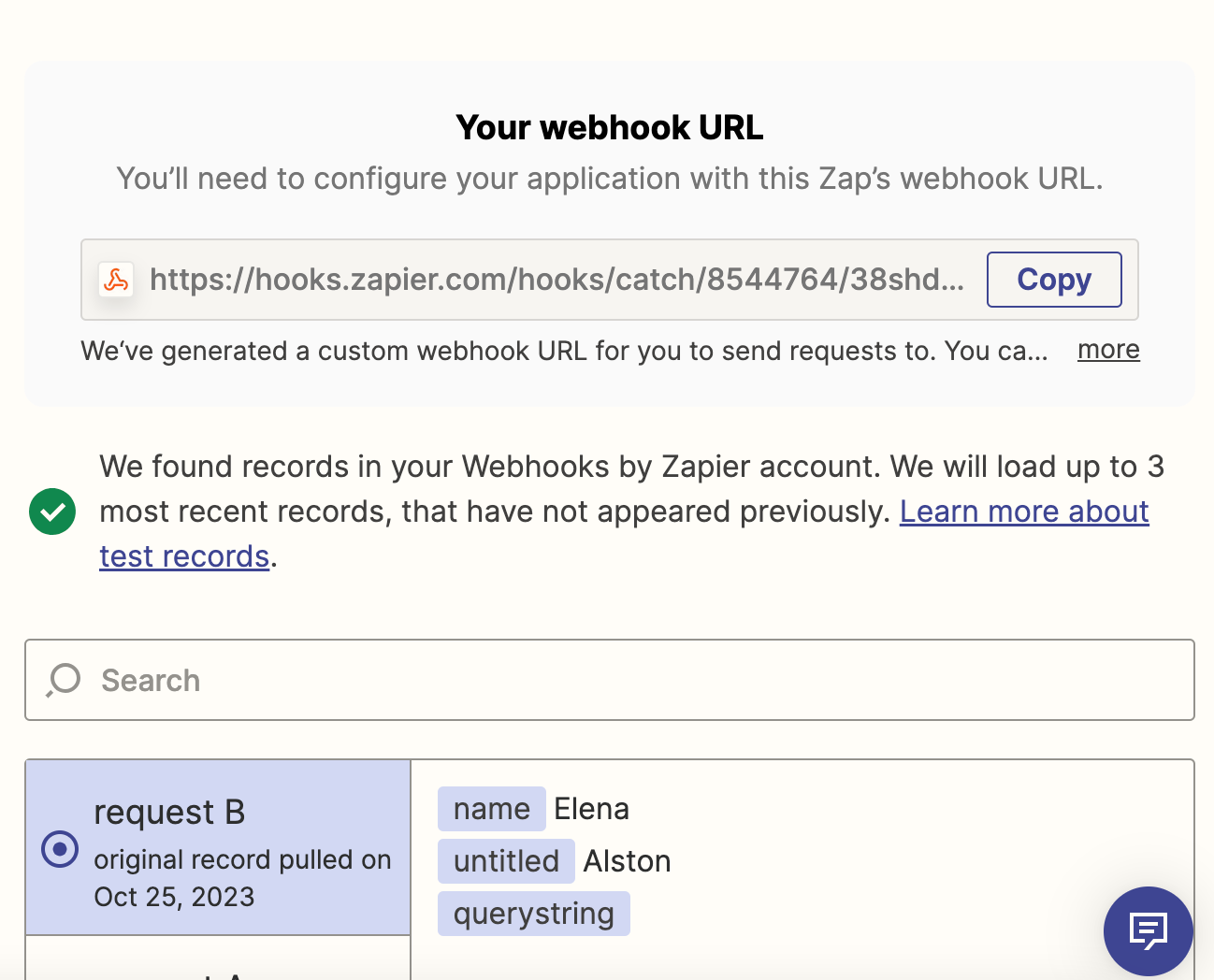
Task: Click the name field tag
Action: pos(491,809)
